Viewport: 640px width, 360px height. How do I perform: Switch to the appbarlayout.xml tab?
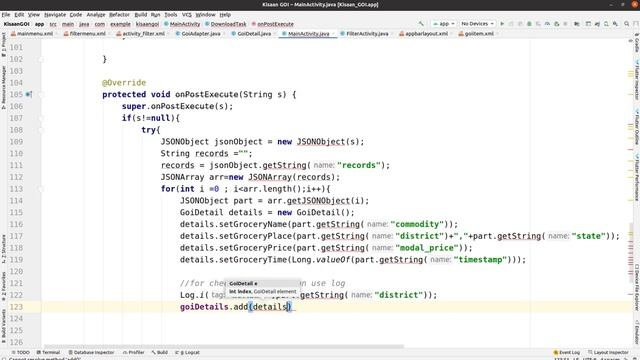click(x=424, y=34)
